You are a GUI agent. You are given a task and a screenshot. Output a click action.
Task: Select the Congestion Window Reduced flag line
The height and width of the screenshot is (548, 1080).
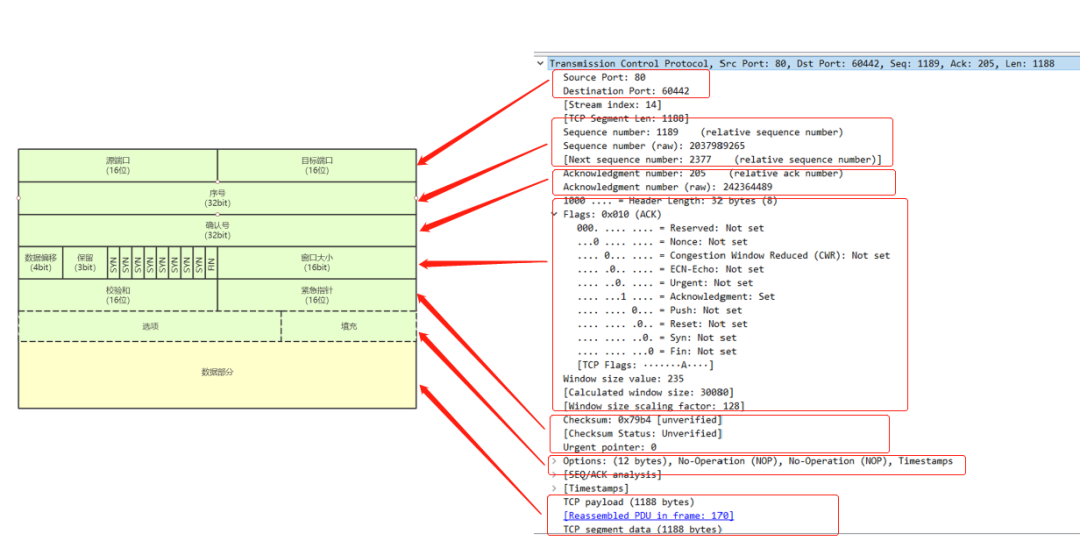(732, 256)
